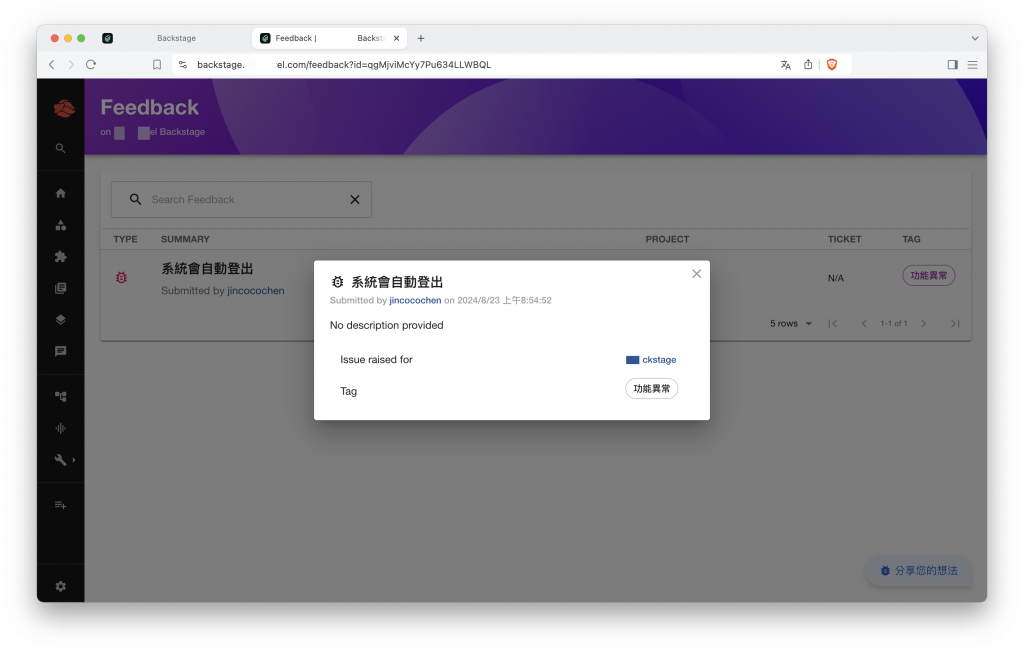Click the TAG column header

pos(911,239)
